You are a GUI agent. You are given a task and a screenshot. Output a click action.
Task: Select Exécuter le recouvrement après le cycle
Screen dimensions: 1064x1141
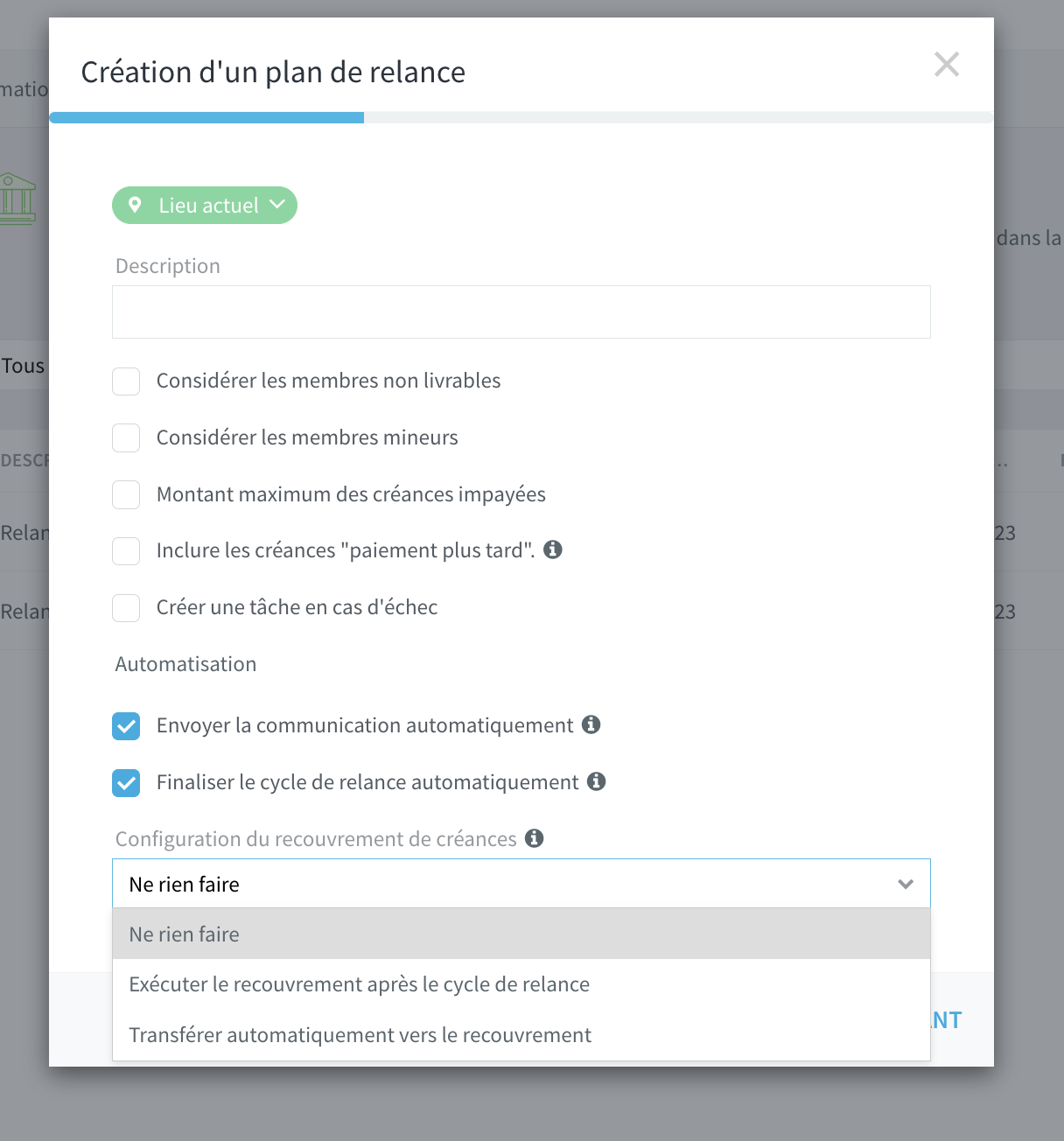point(521,984)
